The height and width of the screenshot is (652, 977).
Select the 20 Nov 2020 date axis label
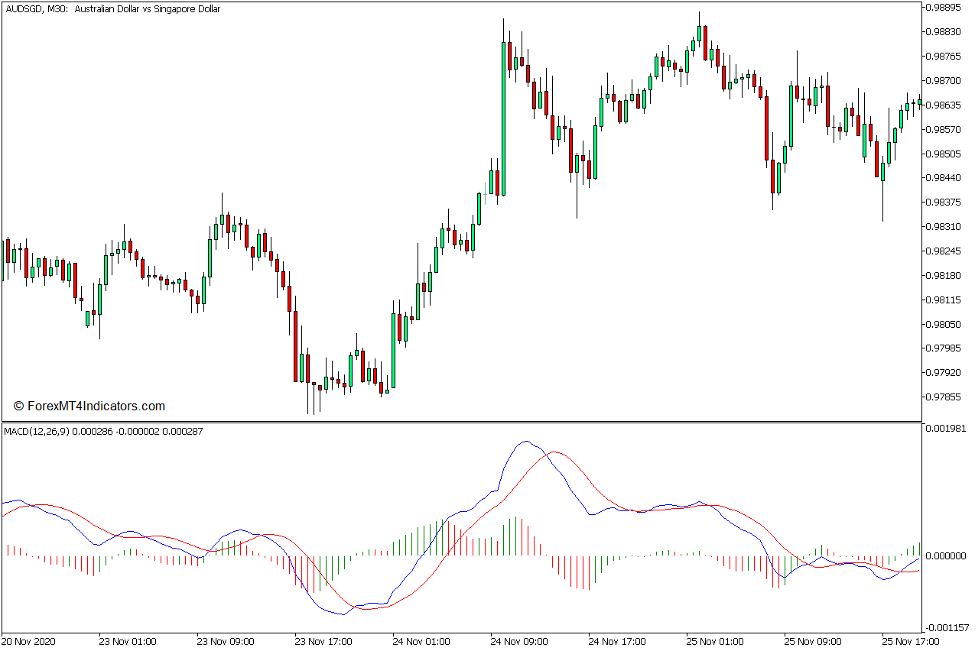(33, 641)
